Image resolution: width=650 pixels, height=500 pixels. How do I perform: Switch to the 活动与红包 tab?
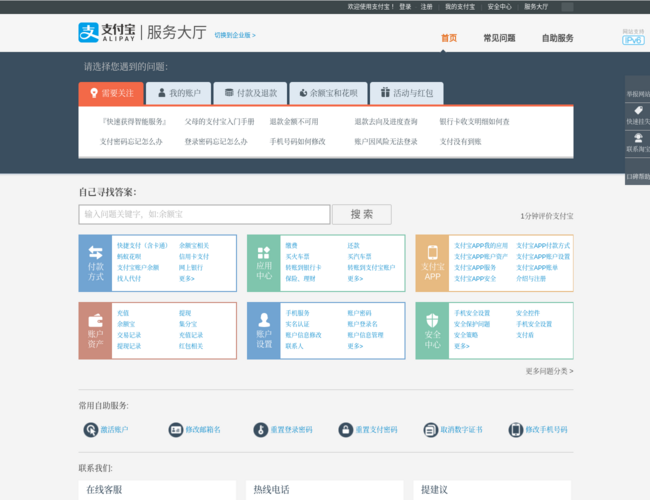pos(407,93)
